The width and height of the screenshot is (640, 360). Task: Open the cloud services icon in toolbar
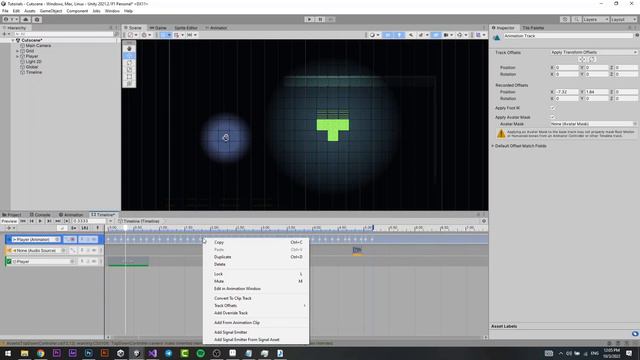click(26, 19)
